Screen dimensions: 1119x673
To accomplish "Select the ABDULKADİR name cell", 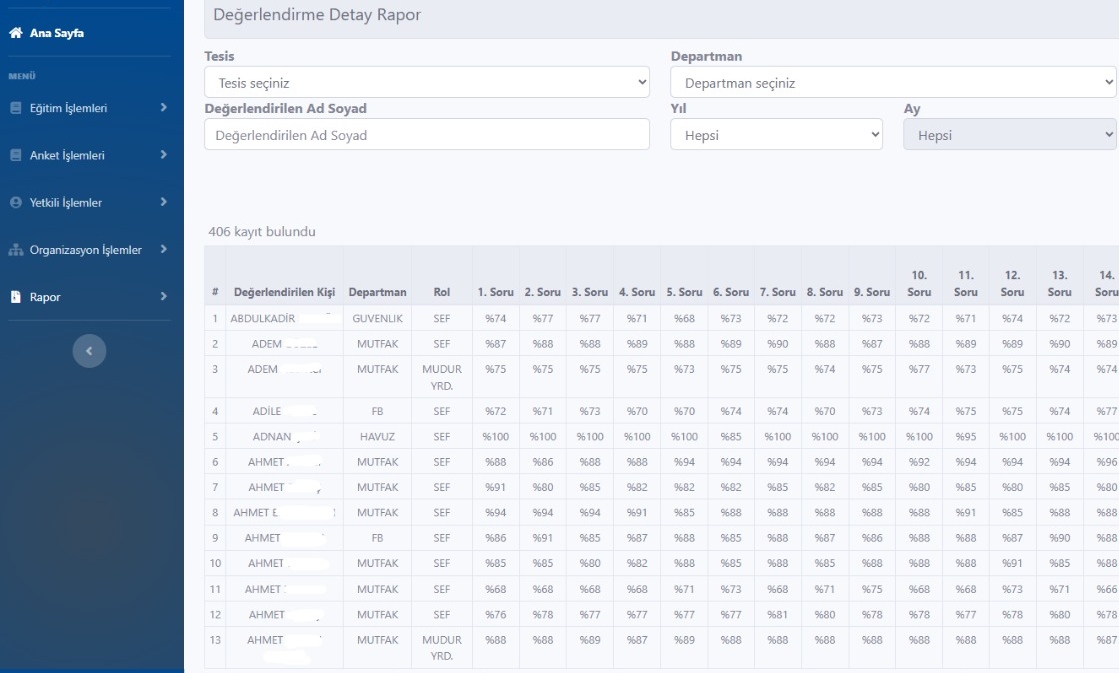I will (284, 318).
